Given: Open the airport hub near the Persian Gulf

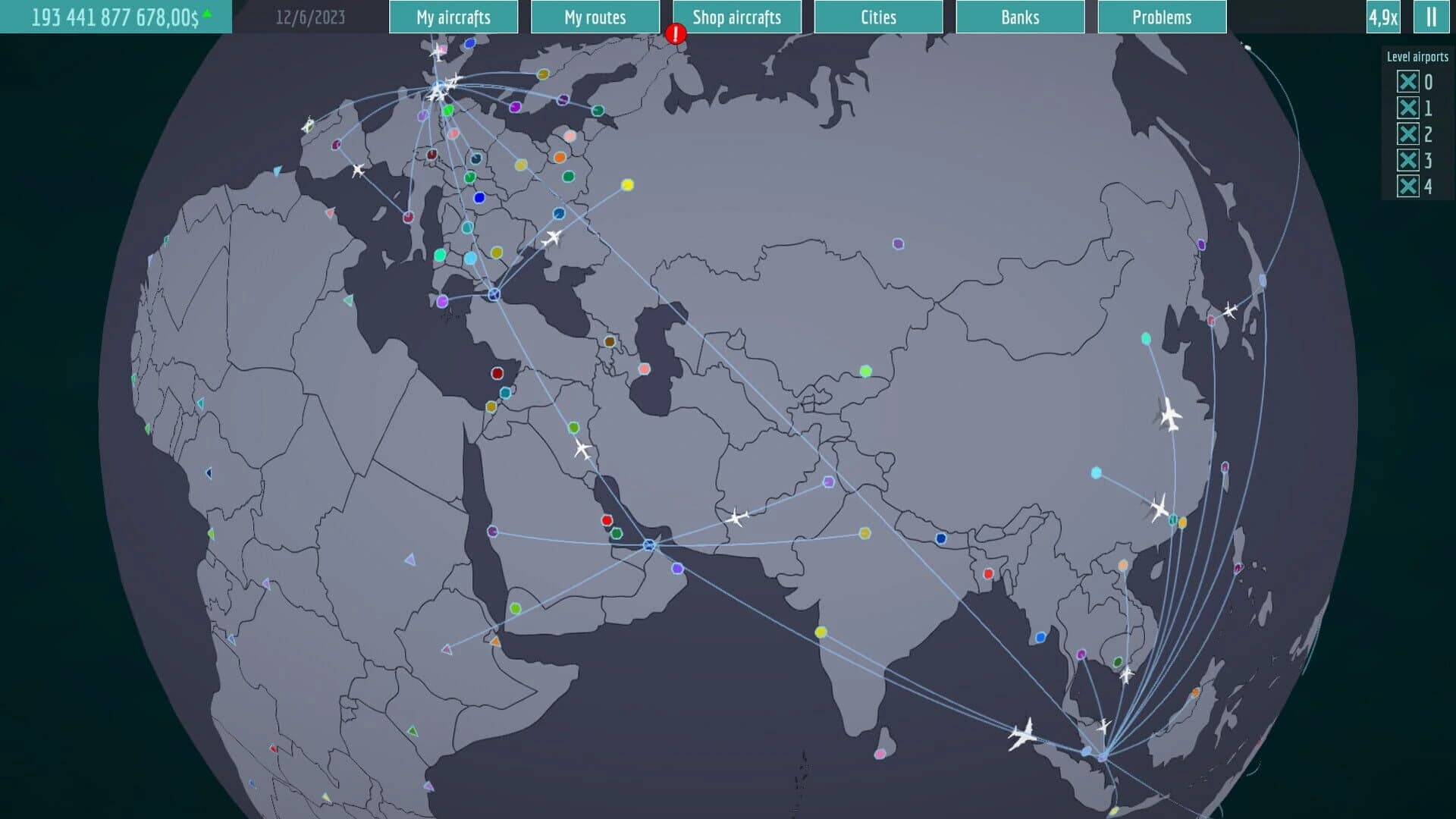Looking at the screenshot, I should (648, 544).
